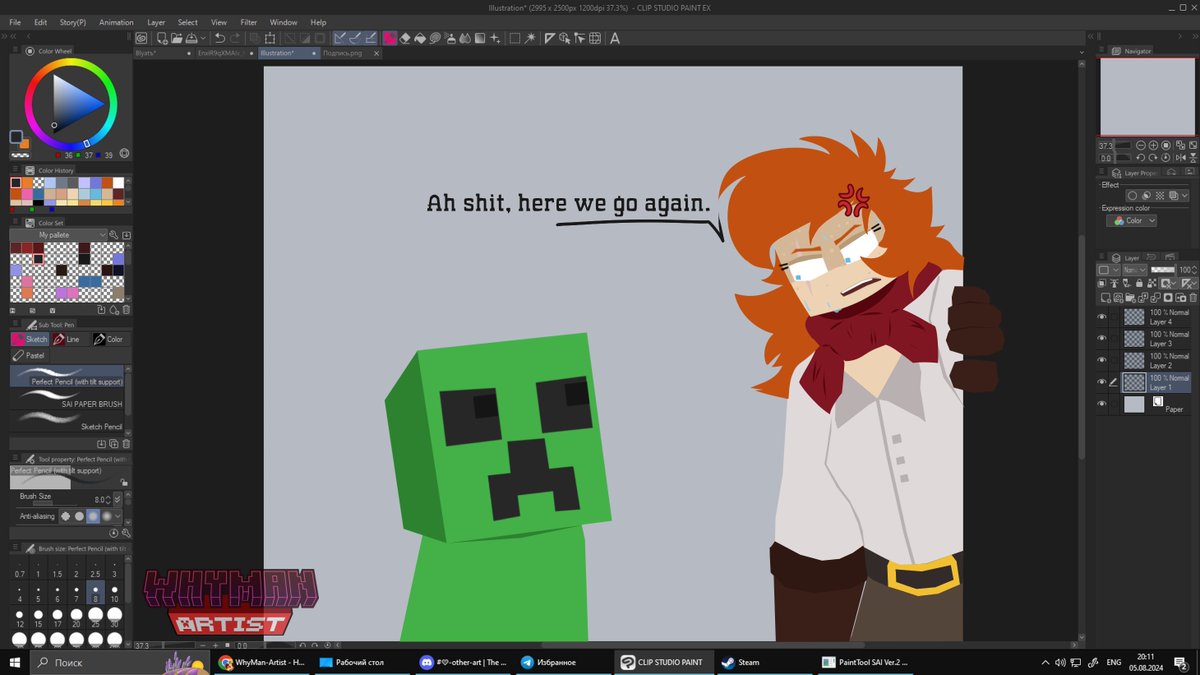The width and height of the screenshot is (1200, 675).
Task: Select the rectangular Selection area tool icon
Action: [514, 38]
